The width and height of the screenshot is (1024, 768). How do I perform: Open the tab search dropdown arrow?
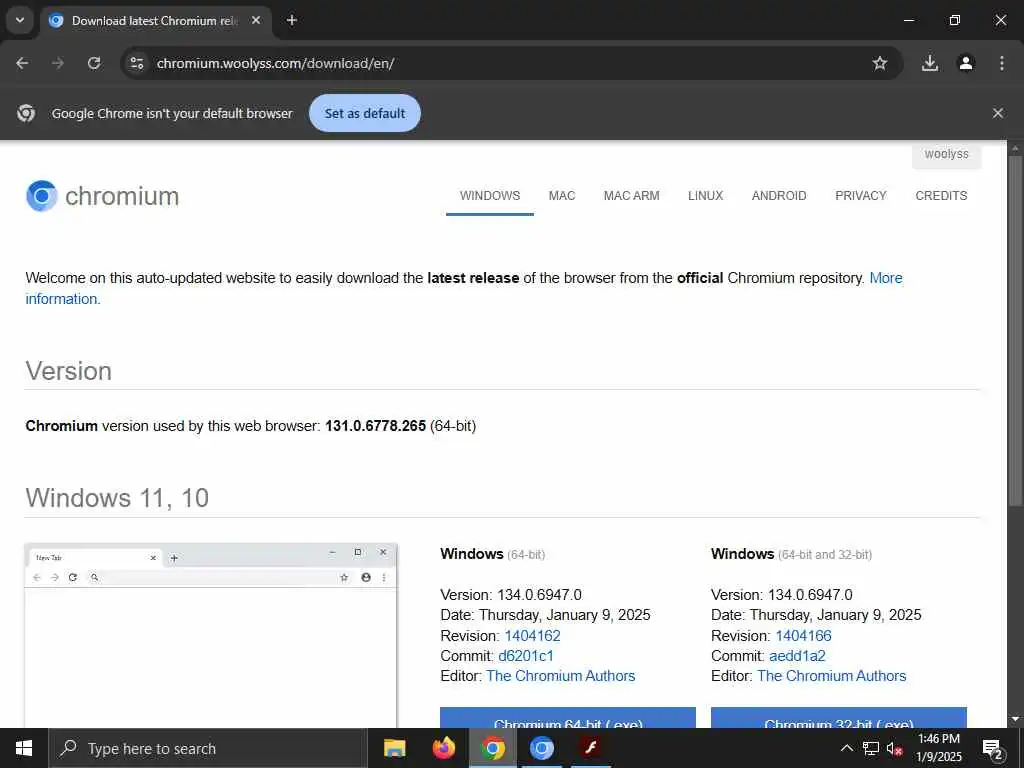(20, 20)
